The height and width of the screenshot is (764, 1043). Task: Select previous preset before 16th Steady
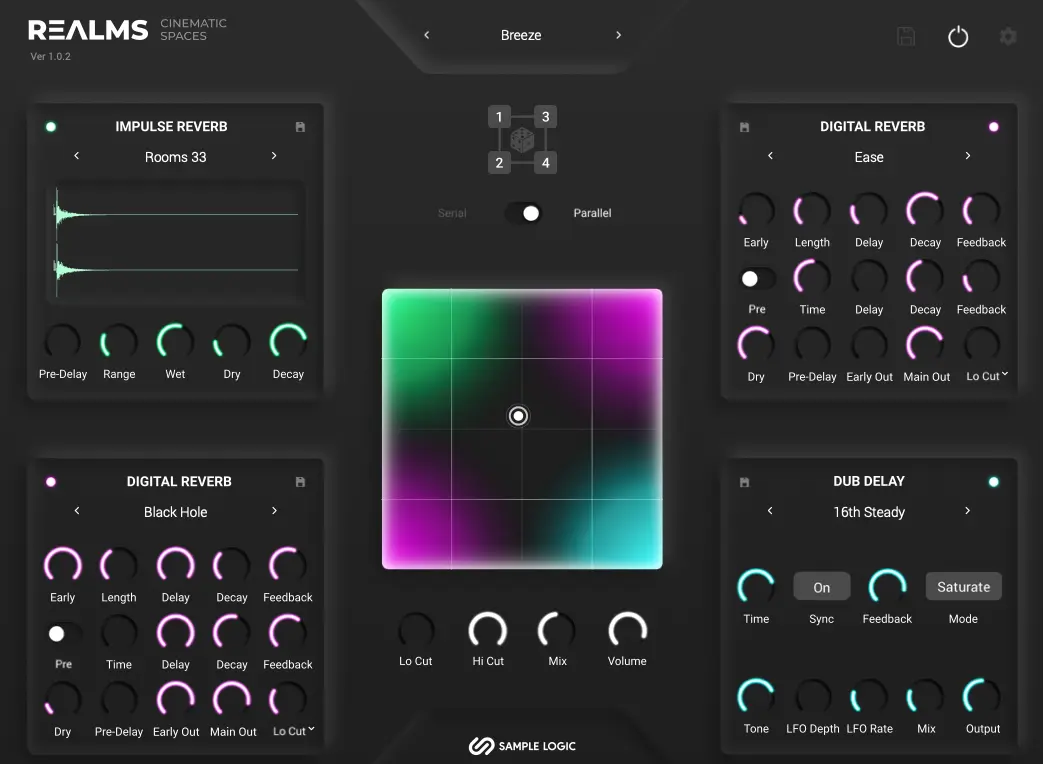(x=770, y=511)
